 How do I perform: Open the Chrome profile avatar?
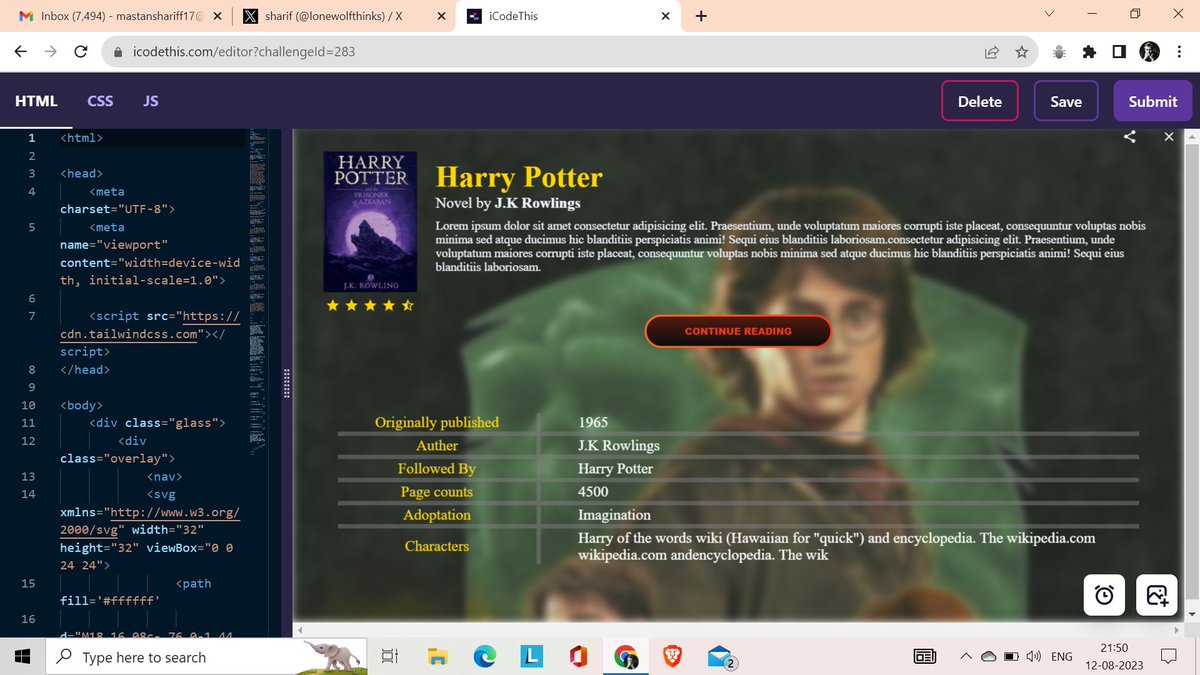click(x=1149, y=52)
